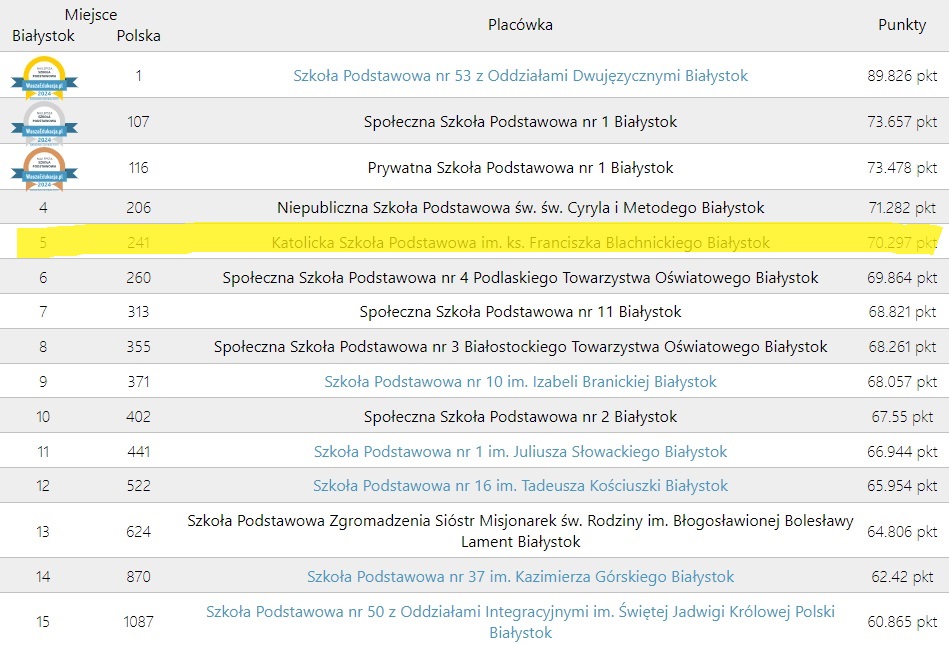Open Szkoła Podstawowa nr 1 Juliusza Słowackiego link
This screenshot has width=949, height=645.
point(520,452)
